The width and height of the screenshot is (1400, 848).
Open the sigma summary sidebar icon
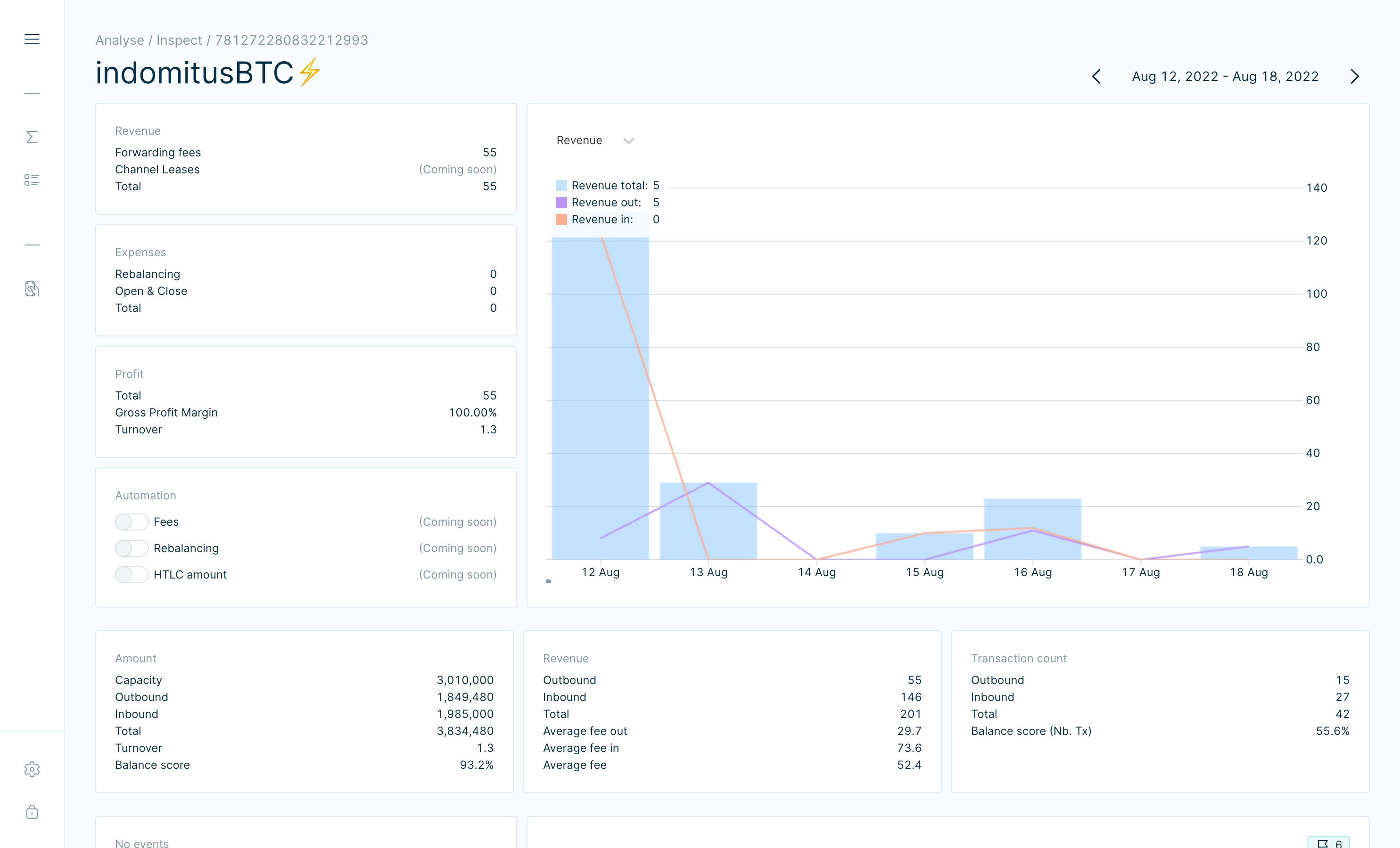pyautogui.click(x=32, y=137)
